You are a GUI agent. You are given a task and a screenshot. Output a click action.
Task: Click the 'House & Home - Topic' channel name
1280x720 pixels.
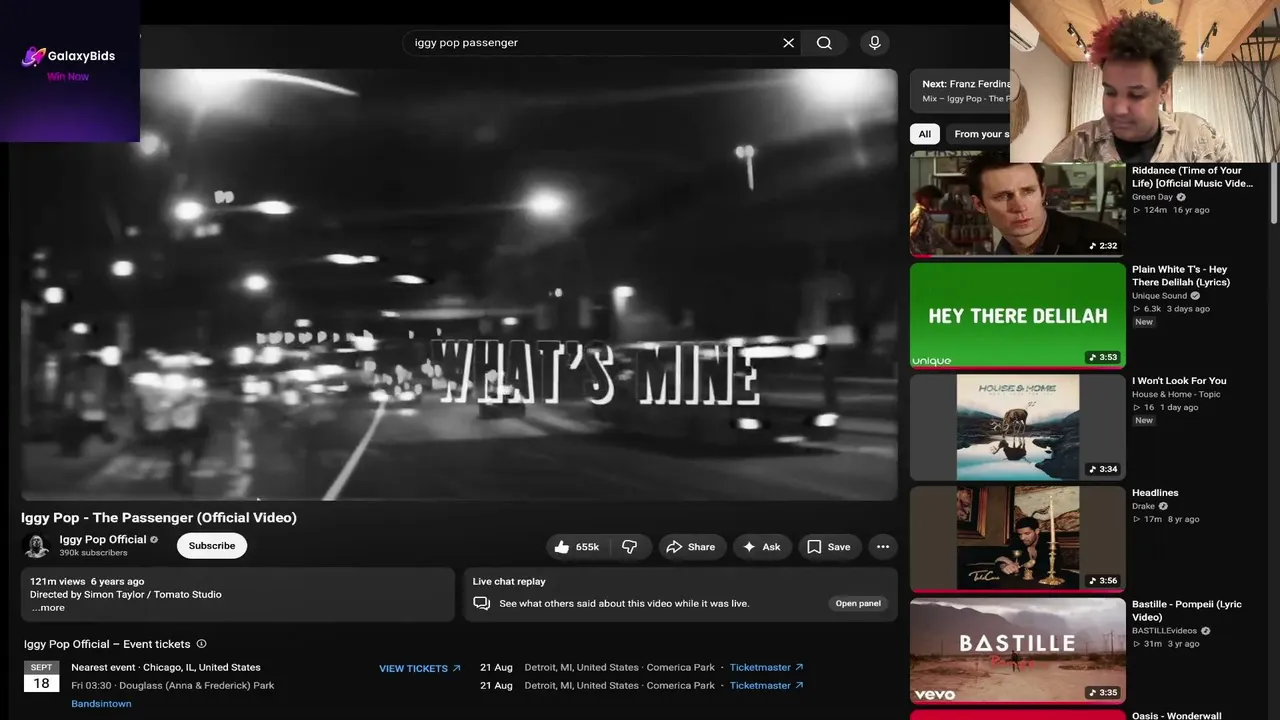click(x=1176, y=394)
